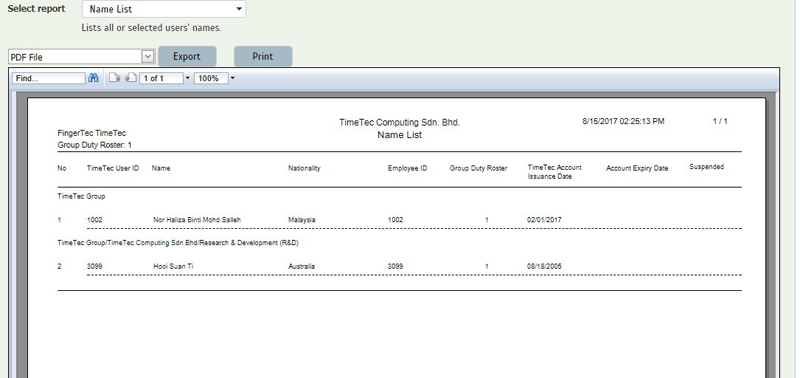This screenshot has height=378, width=800.
Task: Open the PDF File format dropdown
Action: point(81,57)
